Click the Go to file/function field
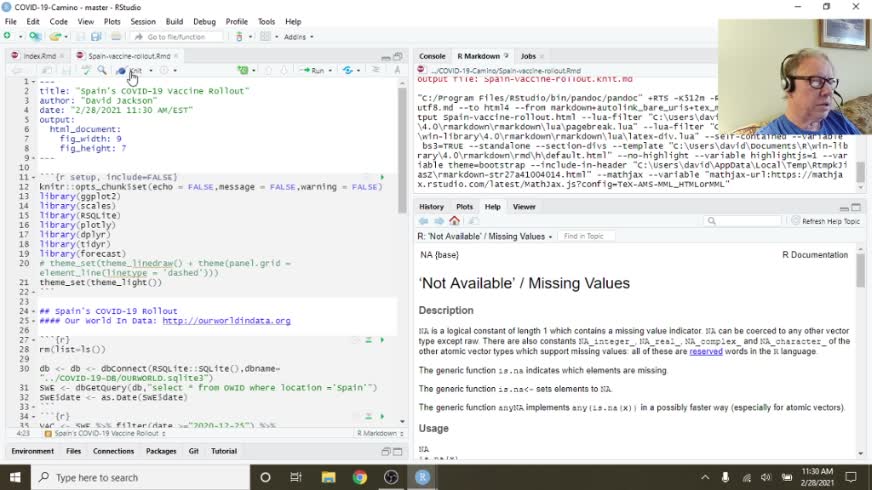Image resolution: width=872 pixels, height=490 pixels. (x=177, y=37)
